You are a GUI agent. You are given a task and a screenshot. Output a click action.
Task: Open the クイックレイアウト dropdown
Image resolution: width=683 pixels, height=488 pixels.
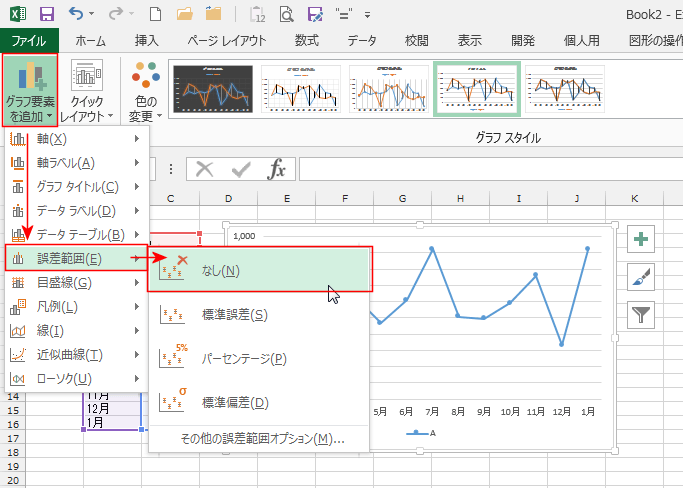point(88,91)
